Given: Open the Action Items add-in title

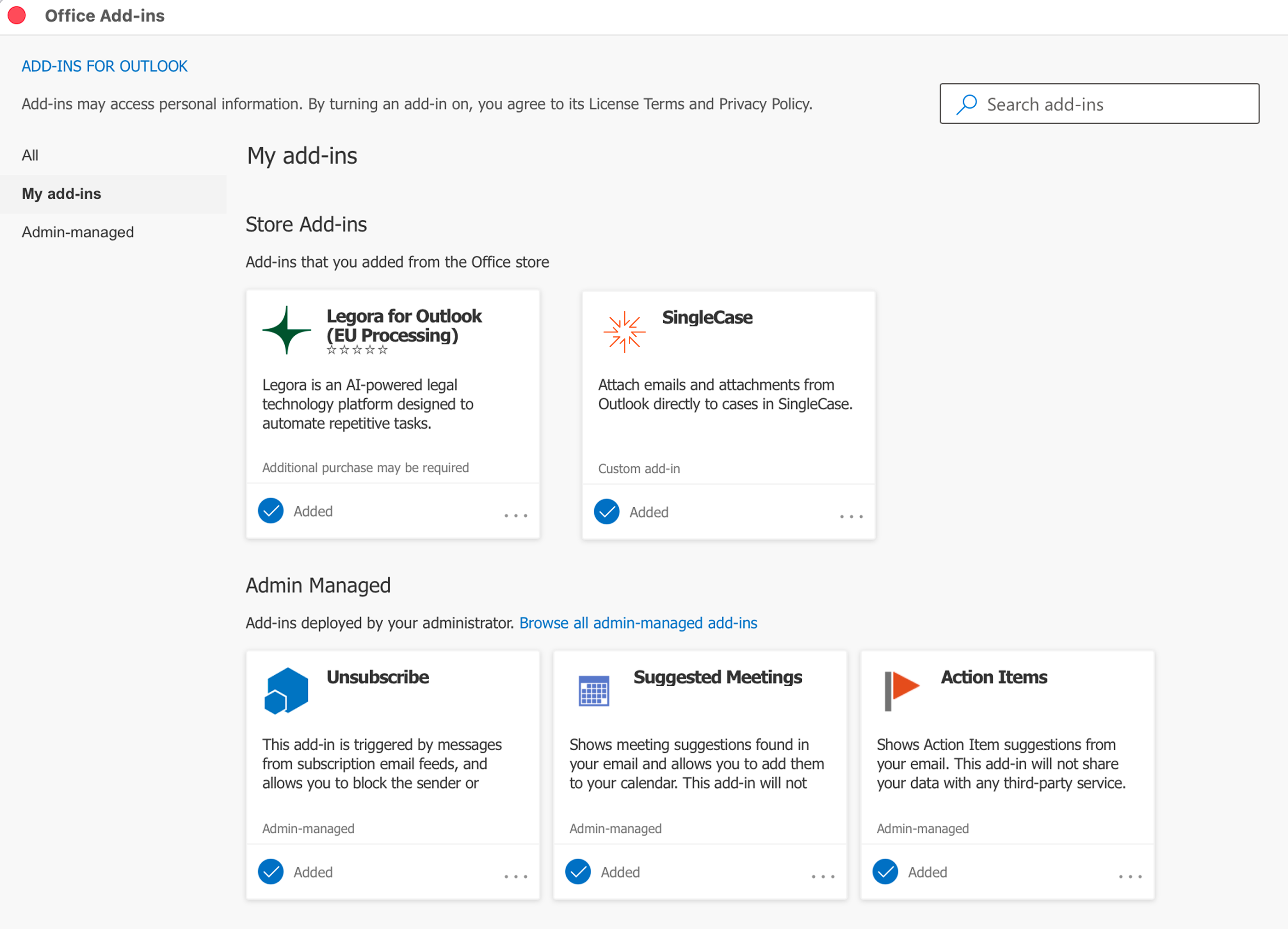Looking at the screenshot, I should click(x=994, y=677).
